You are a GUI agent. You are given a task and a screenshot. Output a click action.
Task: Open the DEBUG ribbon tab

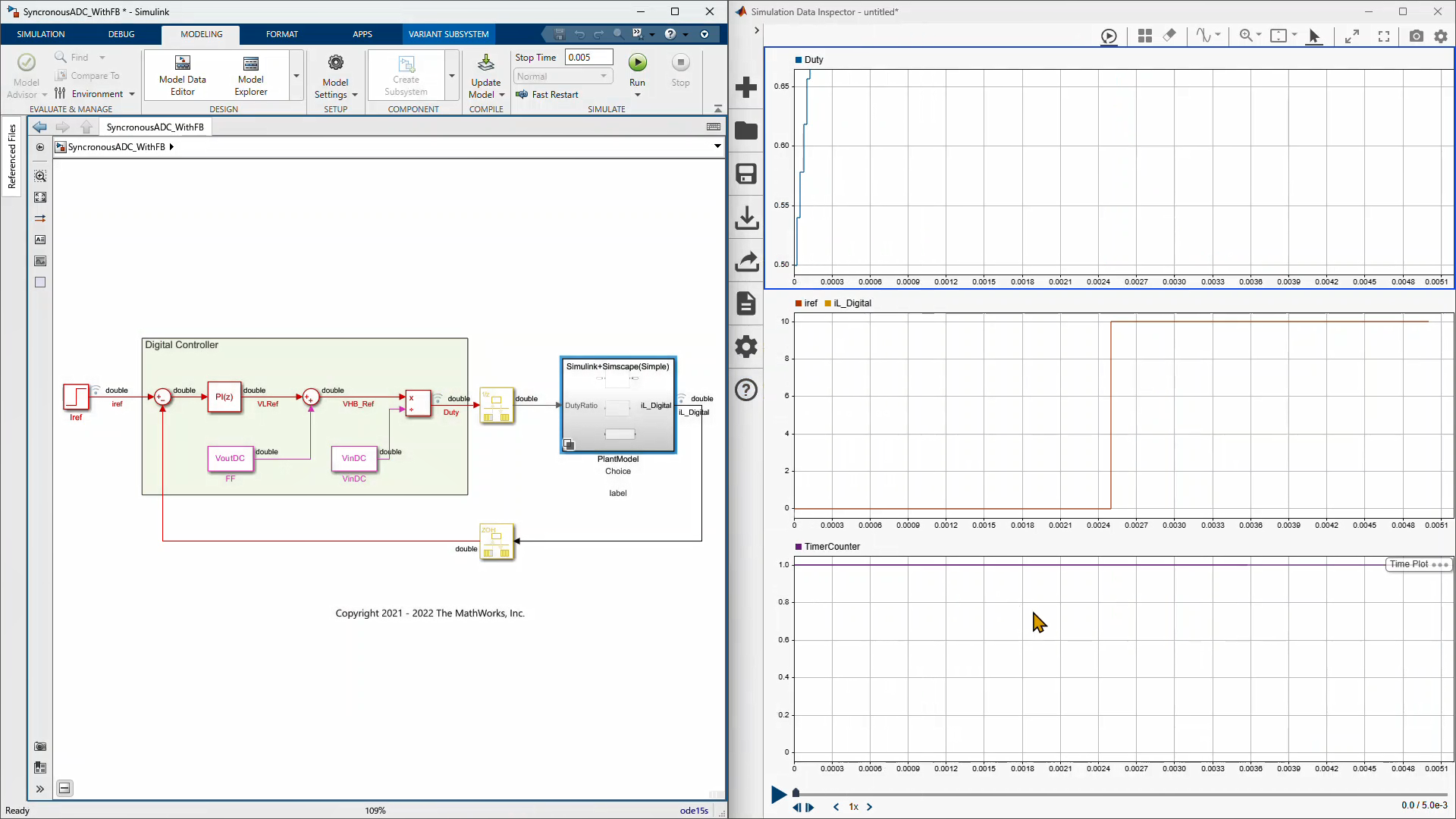(121, 34)
